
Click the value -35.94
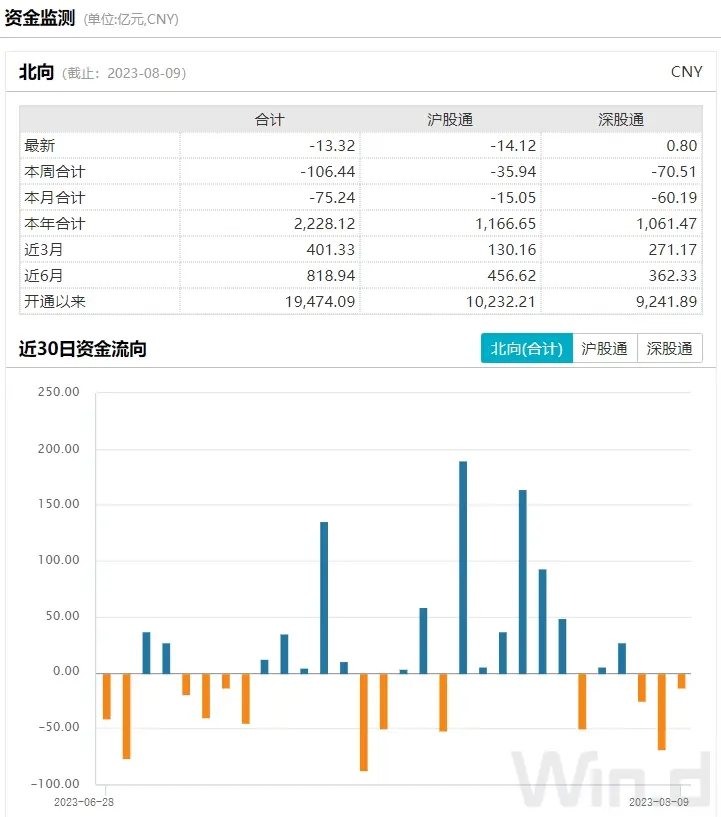(513, 172)
